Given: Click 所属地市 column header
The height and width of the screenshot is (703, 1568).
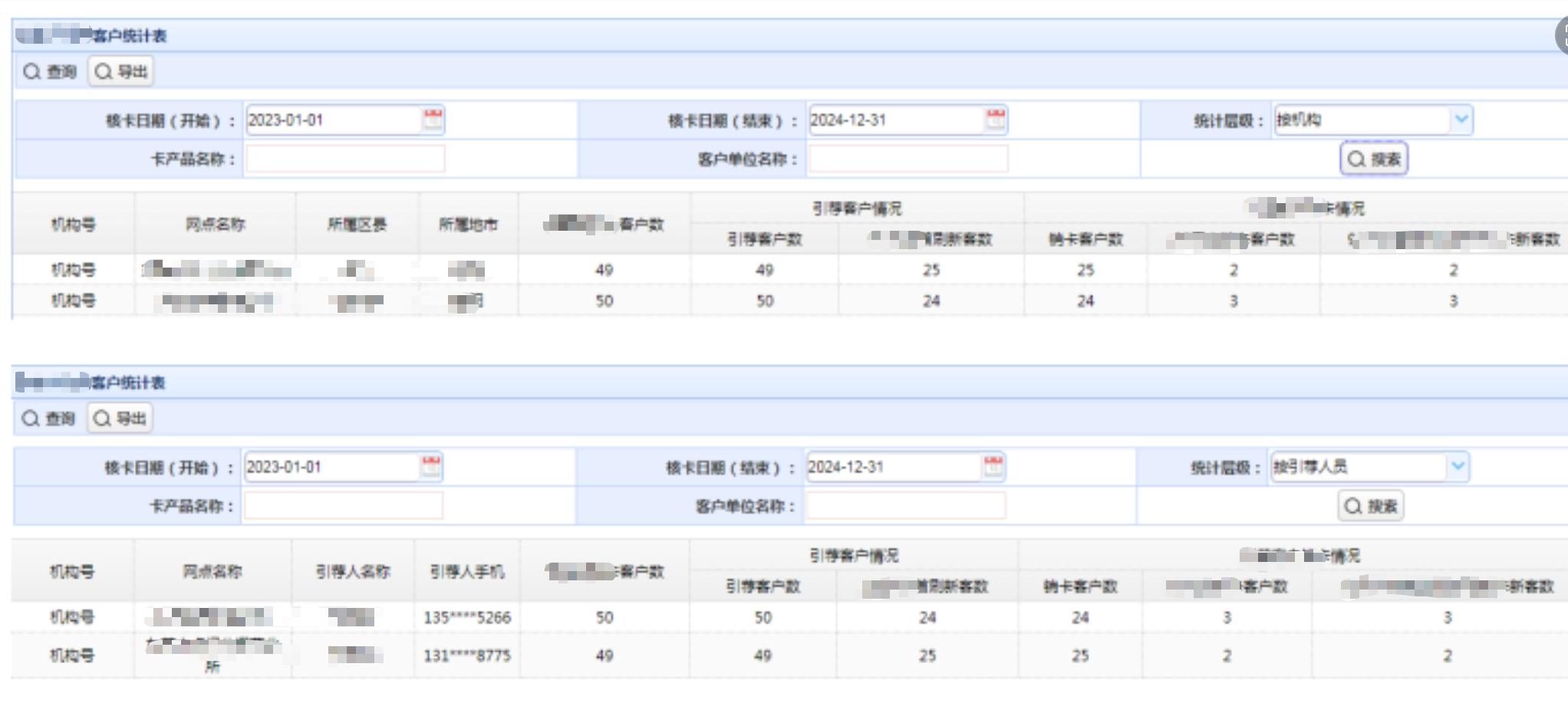Looking at the screenshot, I should tap(468, 225).
